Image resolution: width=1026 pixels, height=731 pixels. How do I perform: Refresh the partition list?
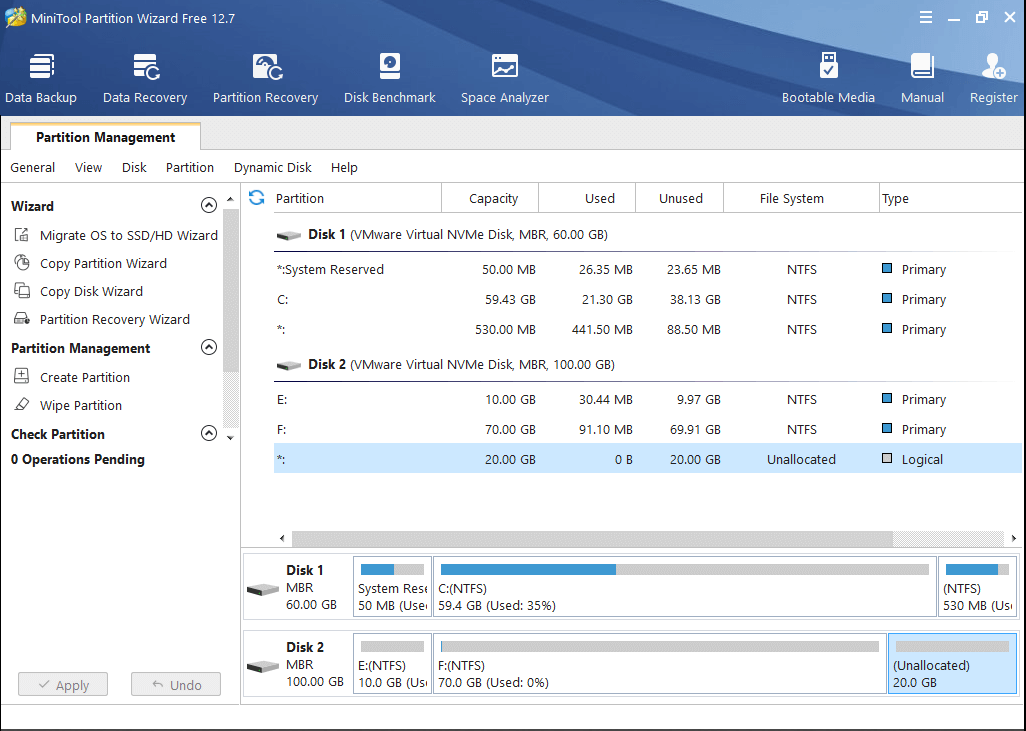(256, 198)
